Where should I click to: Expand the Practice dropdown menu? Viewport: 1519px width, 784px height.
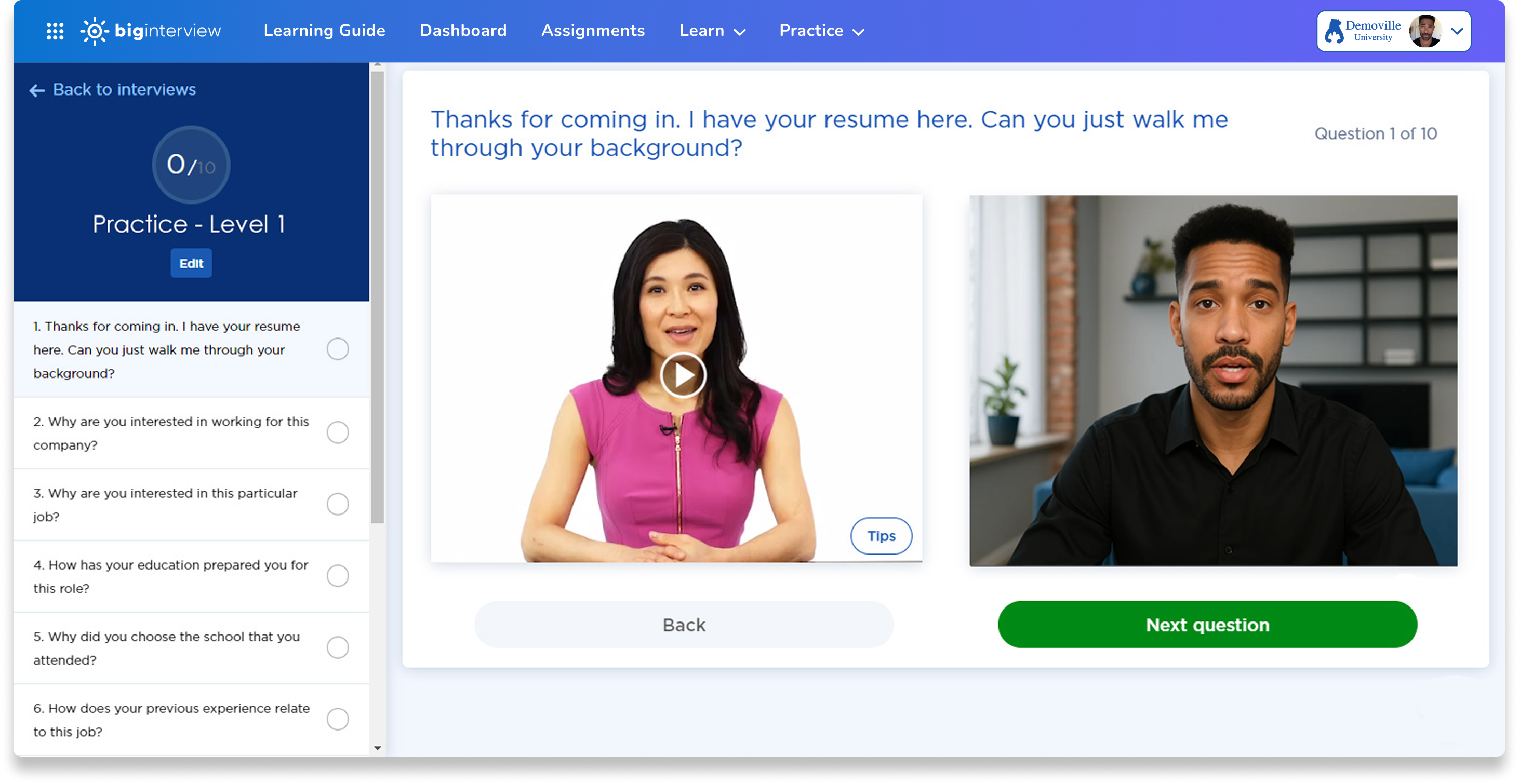[821, 31]
